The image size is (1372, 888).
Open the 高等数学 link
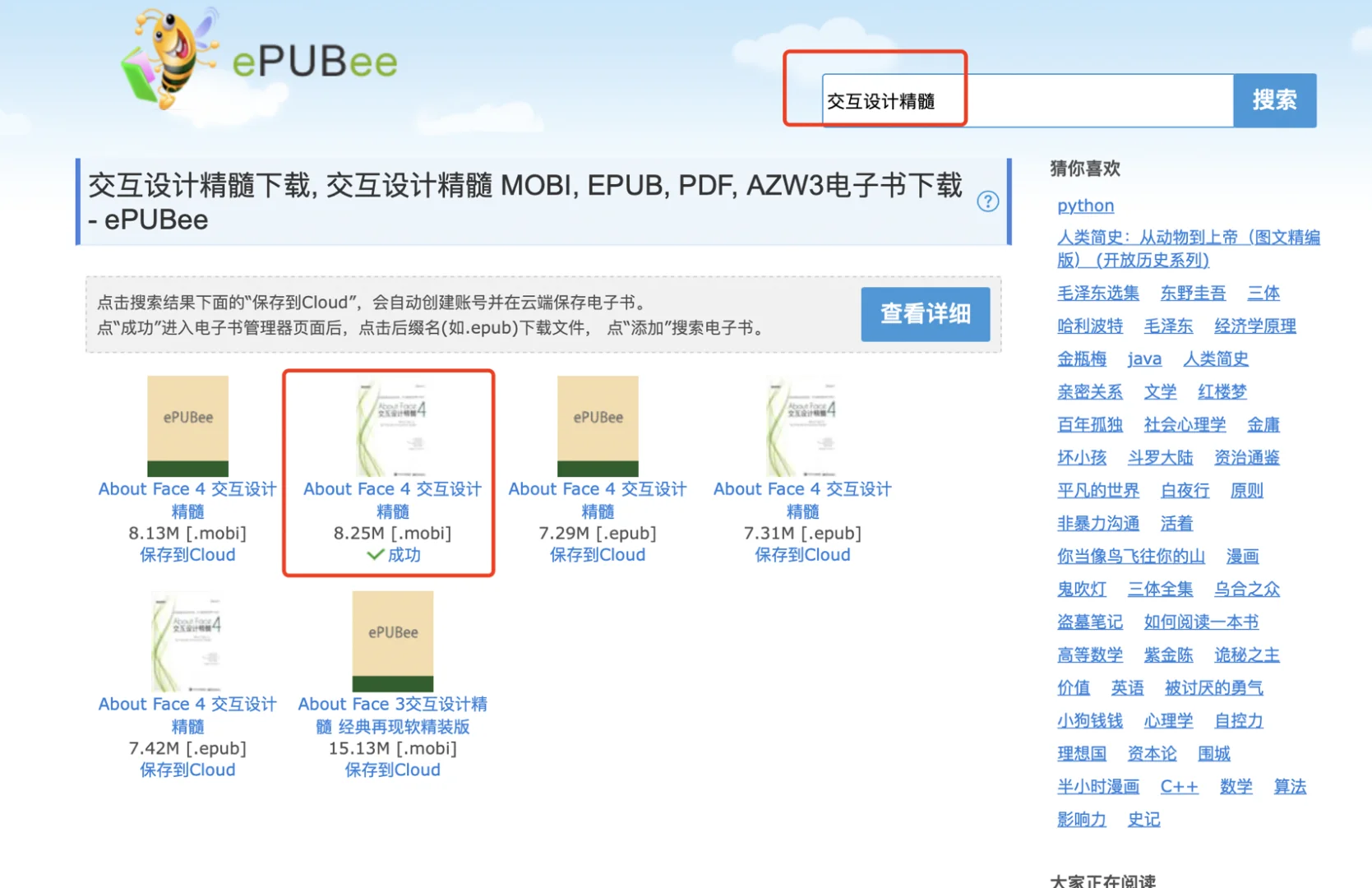point(1090,654)
